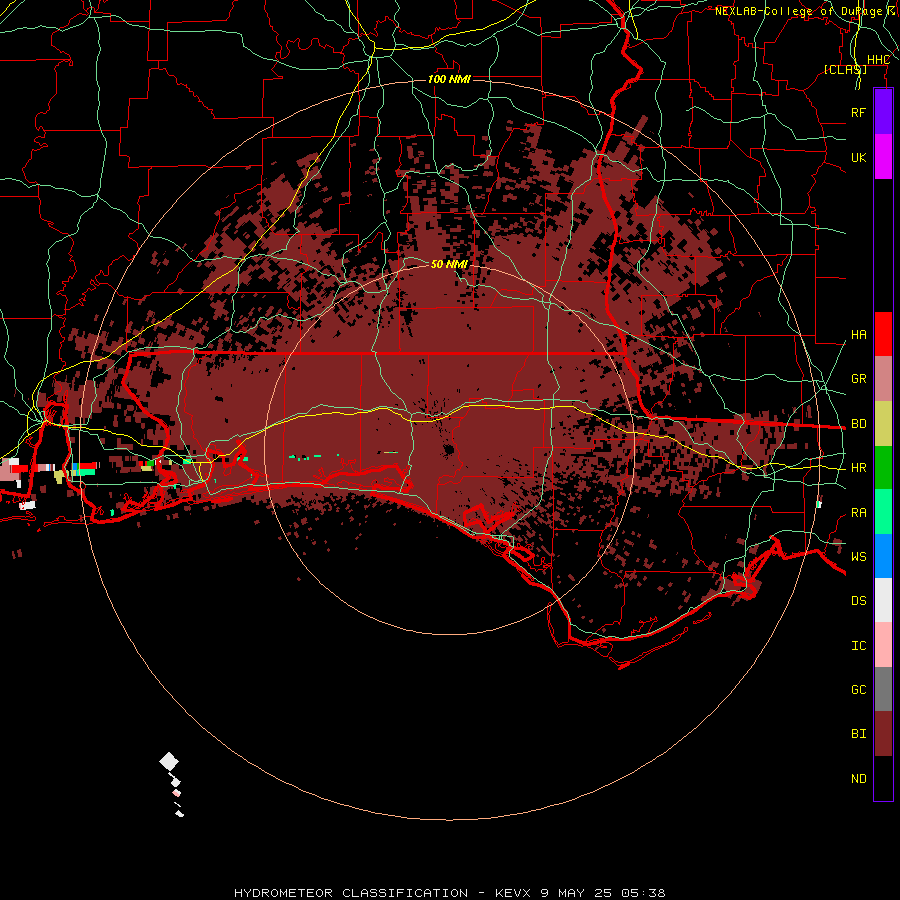Image resolution: width=900 pixels, height=900 pixels.
Task: Click the 50 NMI range ring label
Action: (449, 264)
